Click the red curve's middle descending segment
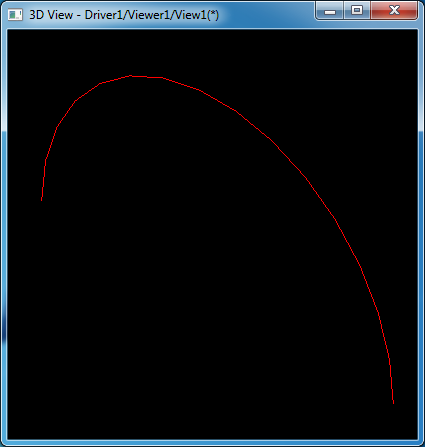 pos(287,157)
